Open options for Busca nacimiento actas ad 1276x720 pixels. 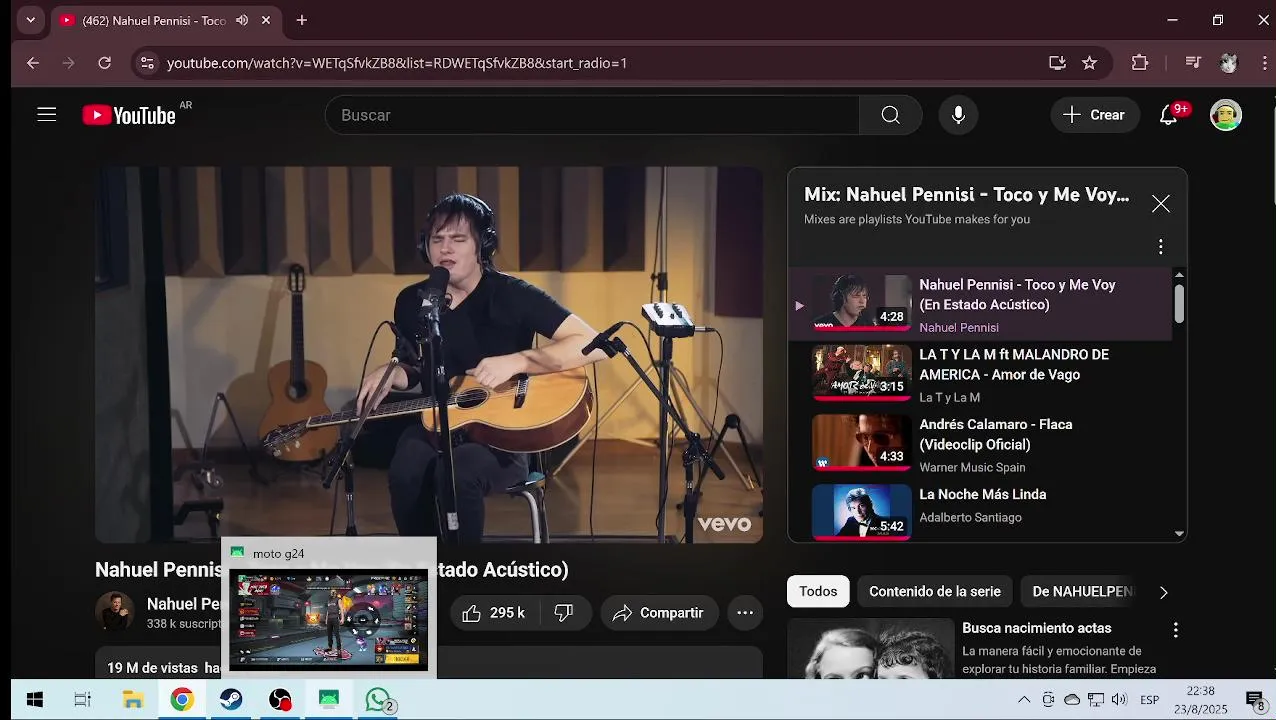[x=1175, y=630]
